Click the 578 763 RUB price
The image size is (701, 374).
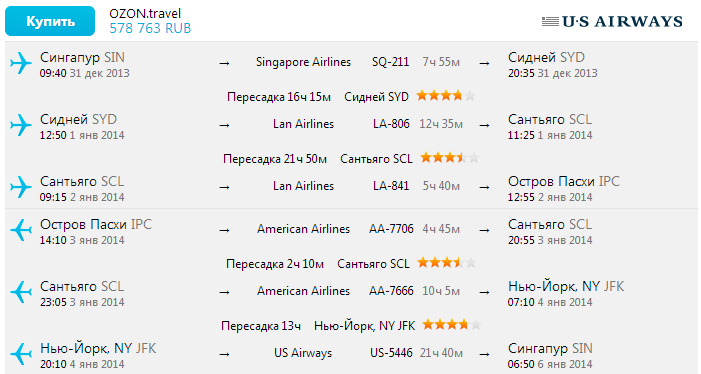coord(150,28)
